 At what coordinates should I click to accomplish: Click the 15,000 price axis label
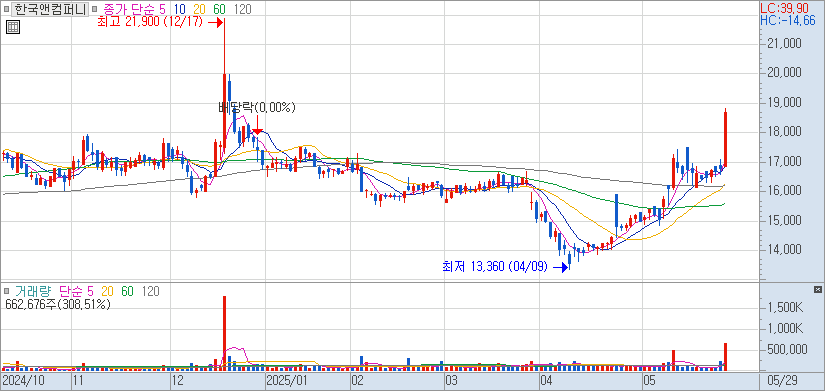click(784, 220)
